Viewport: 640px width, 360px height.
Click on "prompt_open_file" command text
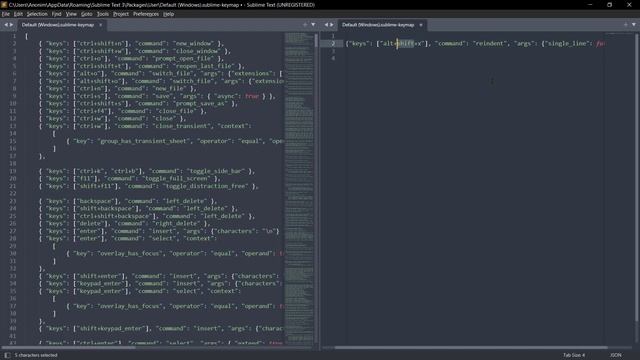click(184, 58)
